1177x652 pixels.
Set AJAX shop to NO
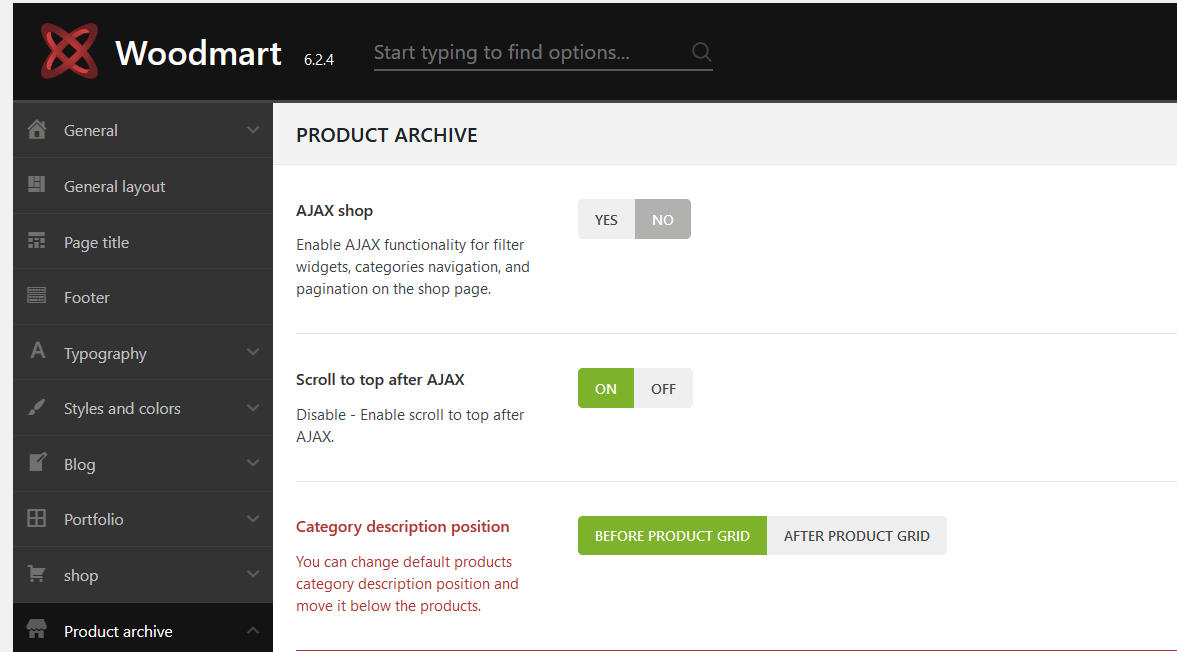coord(663,220)
